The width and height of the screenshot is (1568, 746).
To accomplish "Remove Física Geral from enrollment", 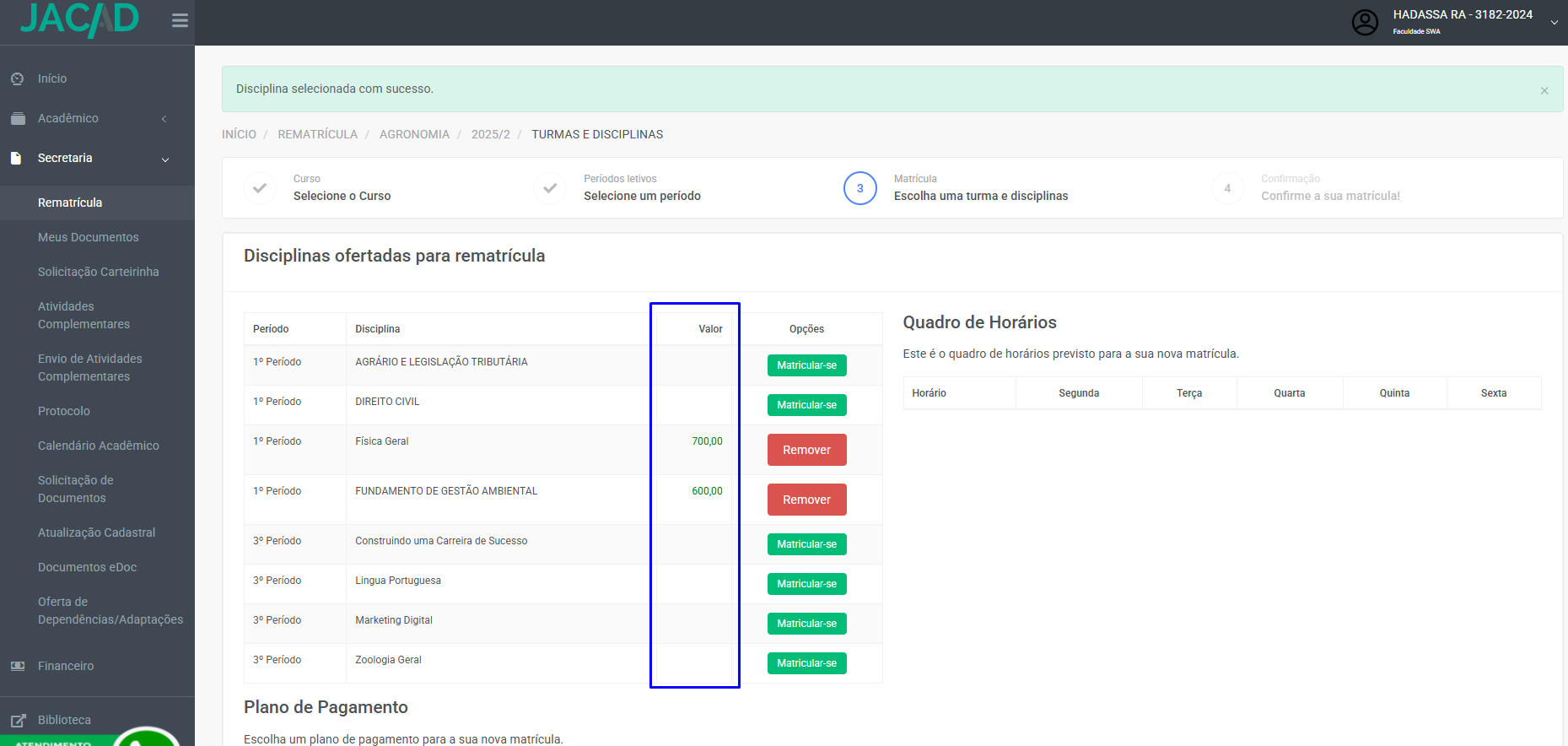I will pos(807,450).
